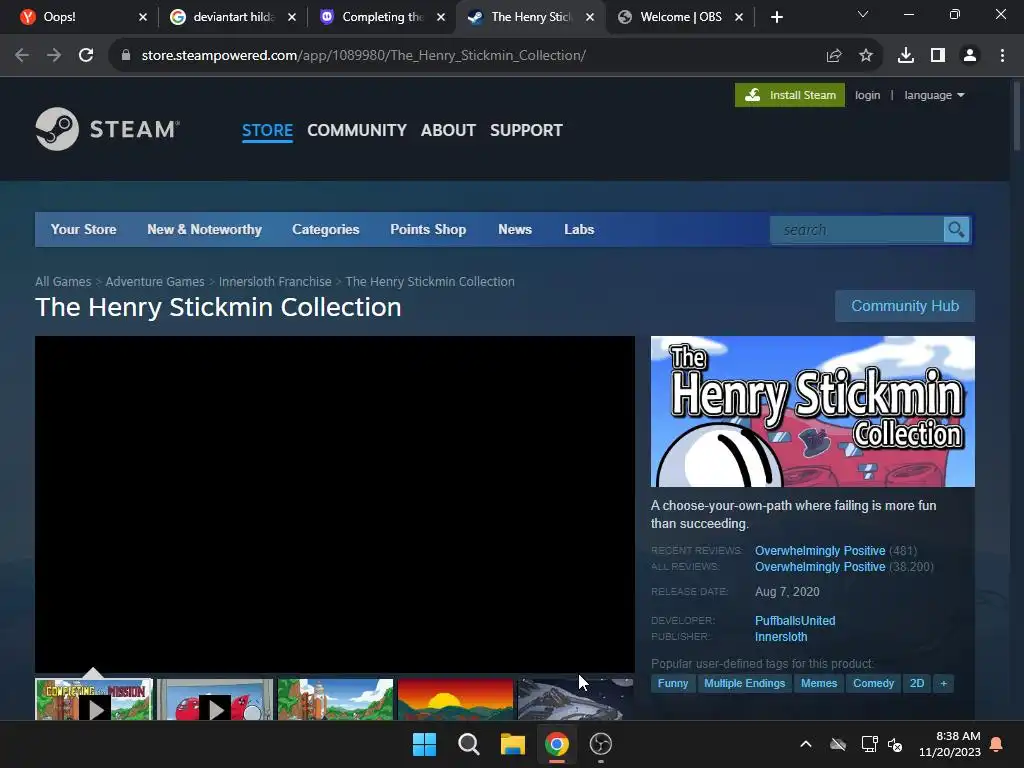
Task: Open the New & Noteworthy tab
Action: pos(204,229)
